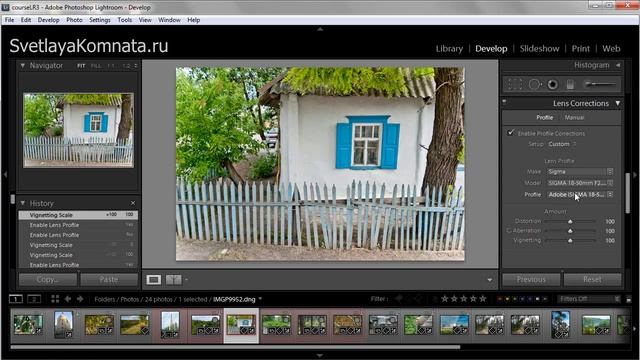Switch to the Library module
The width and height of the screenshot is (640, 360).
(449, 49)
